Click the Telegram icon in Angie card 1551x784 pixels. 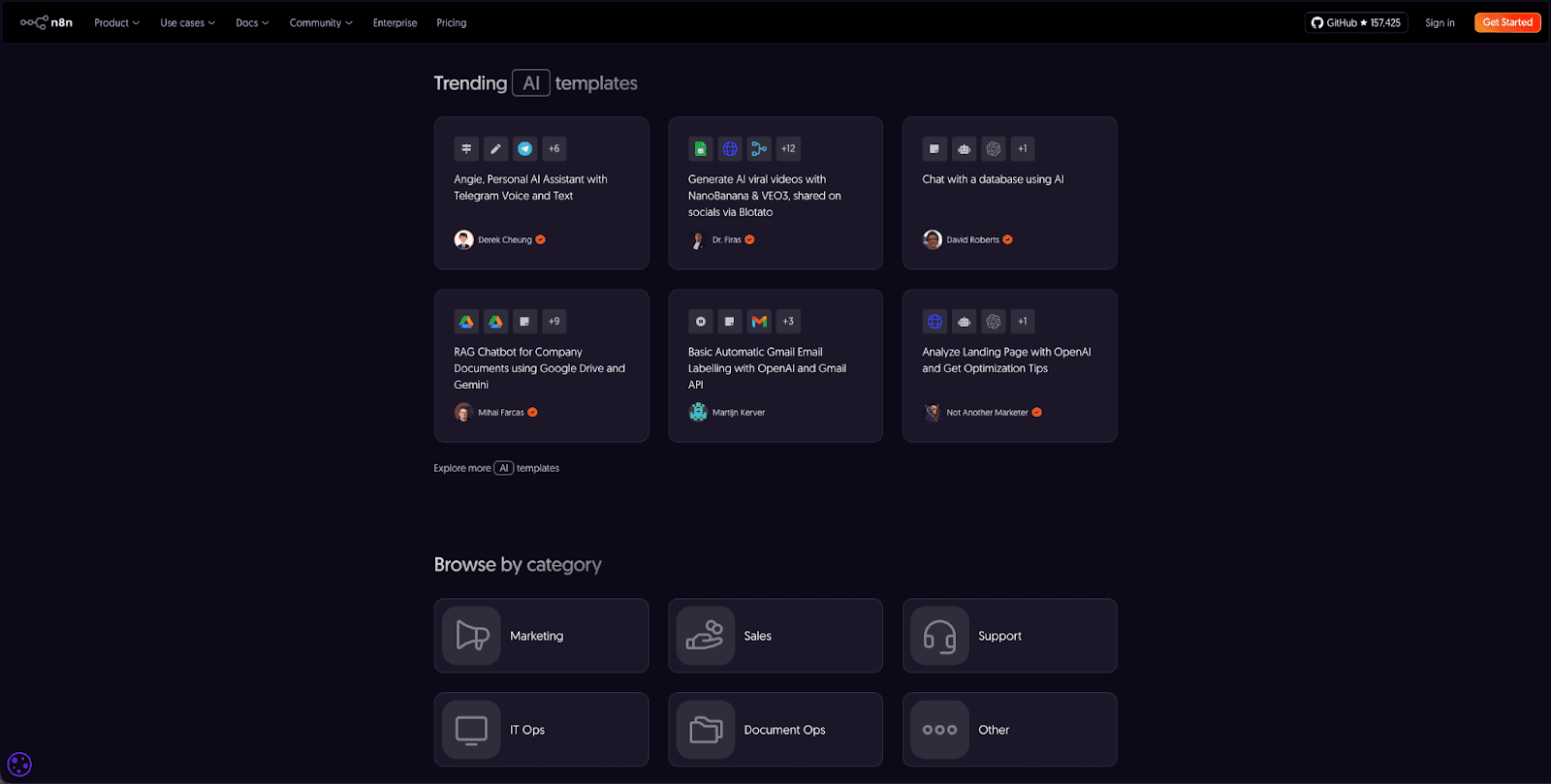[x=524, y=148]
